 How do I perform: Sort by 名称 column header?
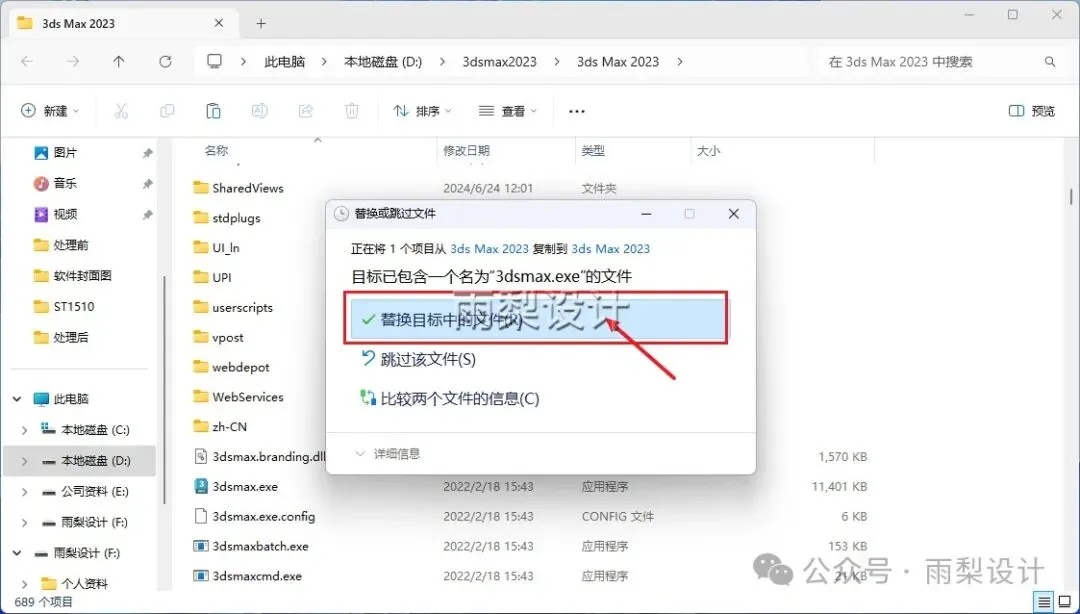coord(216,150)
